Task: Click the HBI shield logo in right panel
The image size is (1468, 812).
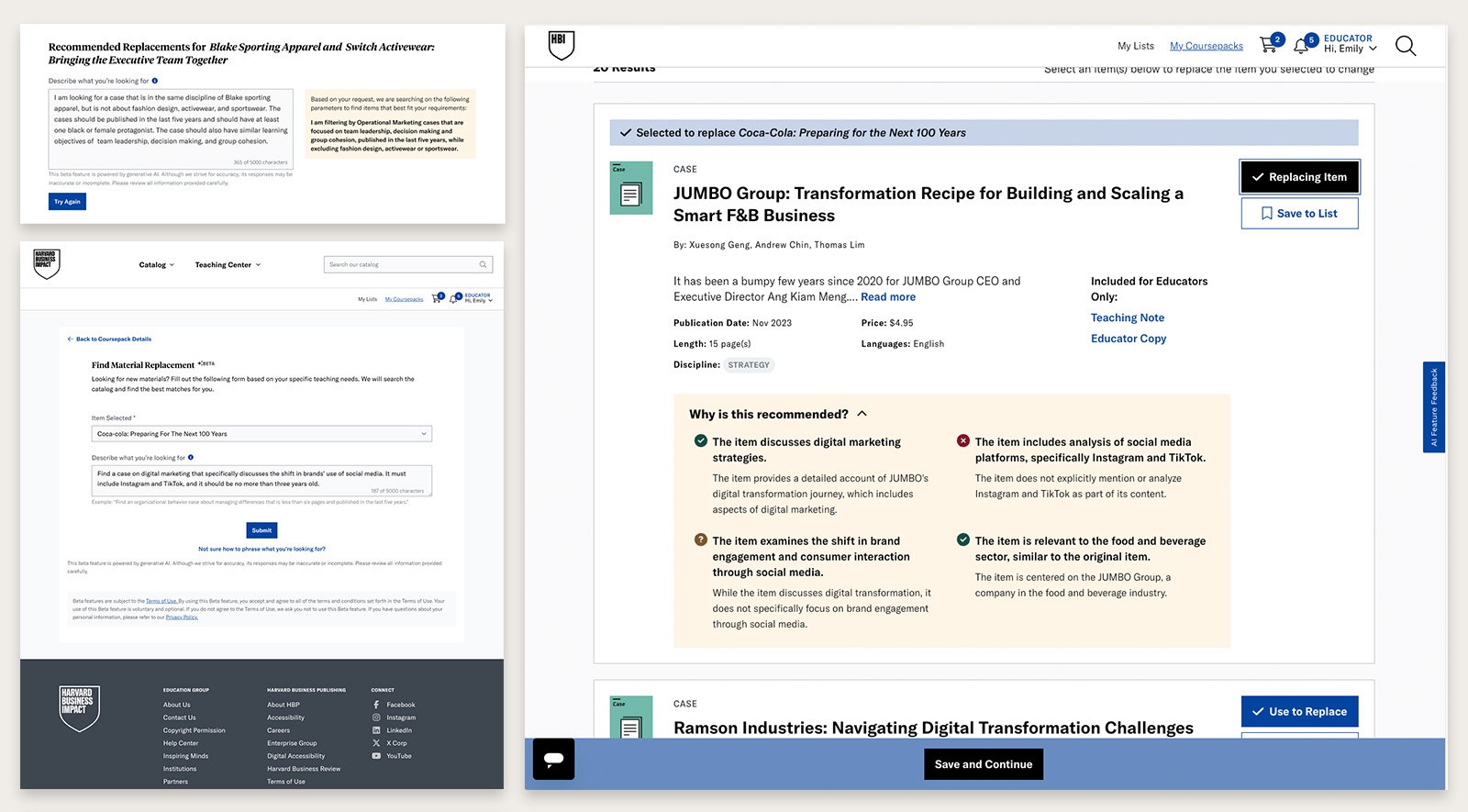Action: coord(561,45)
